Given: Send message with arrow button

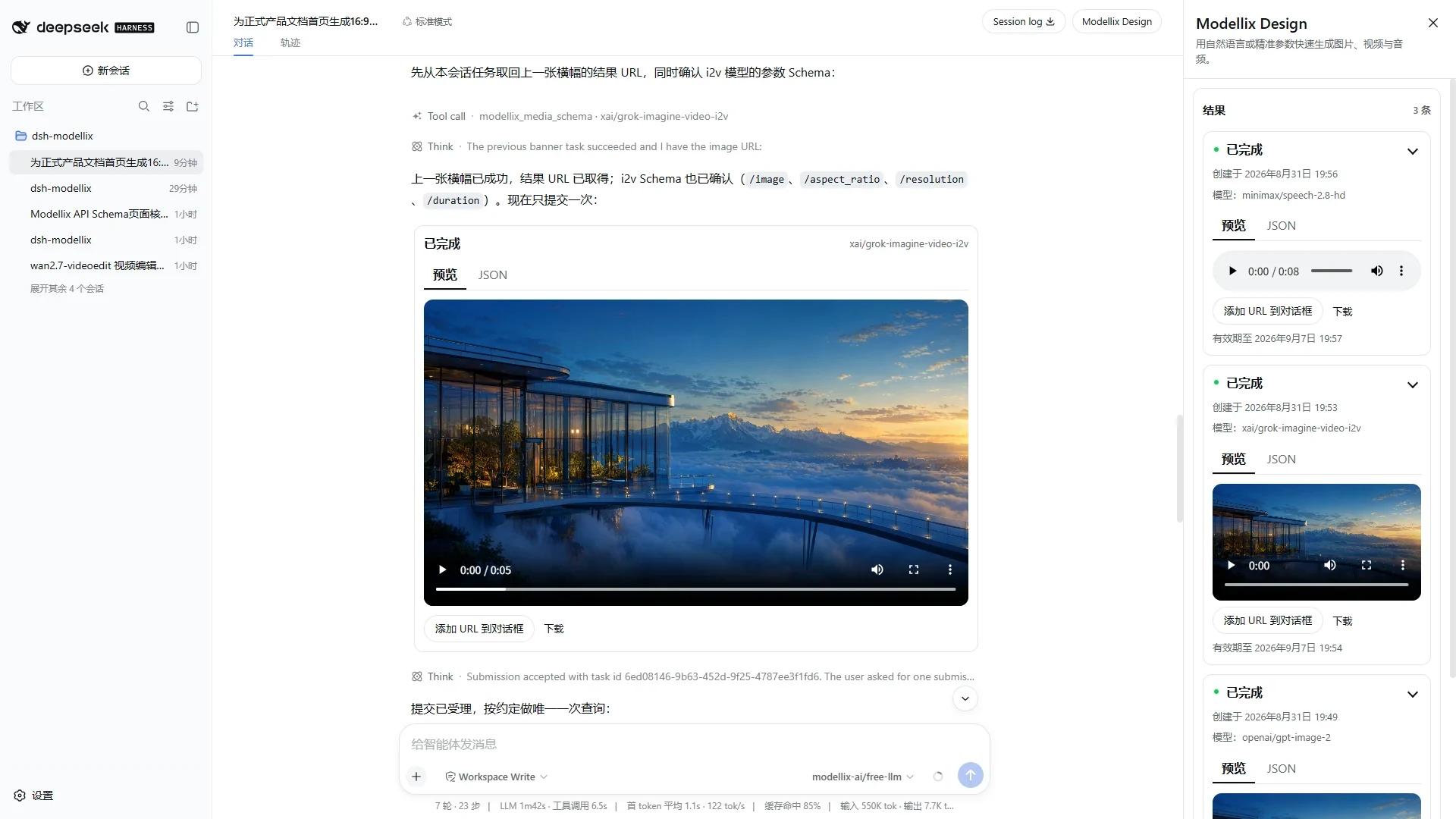Looking at the screenshot, I should [x=971, y=775].
